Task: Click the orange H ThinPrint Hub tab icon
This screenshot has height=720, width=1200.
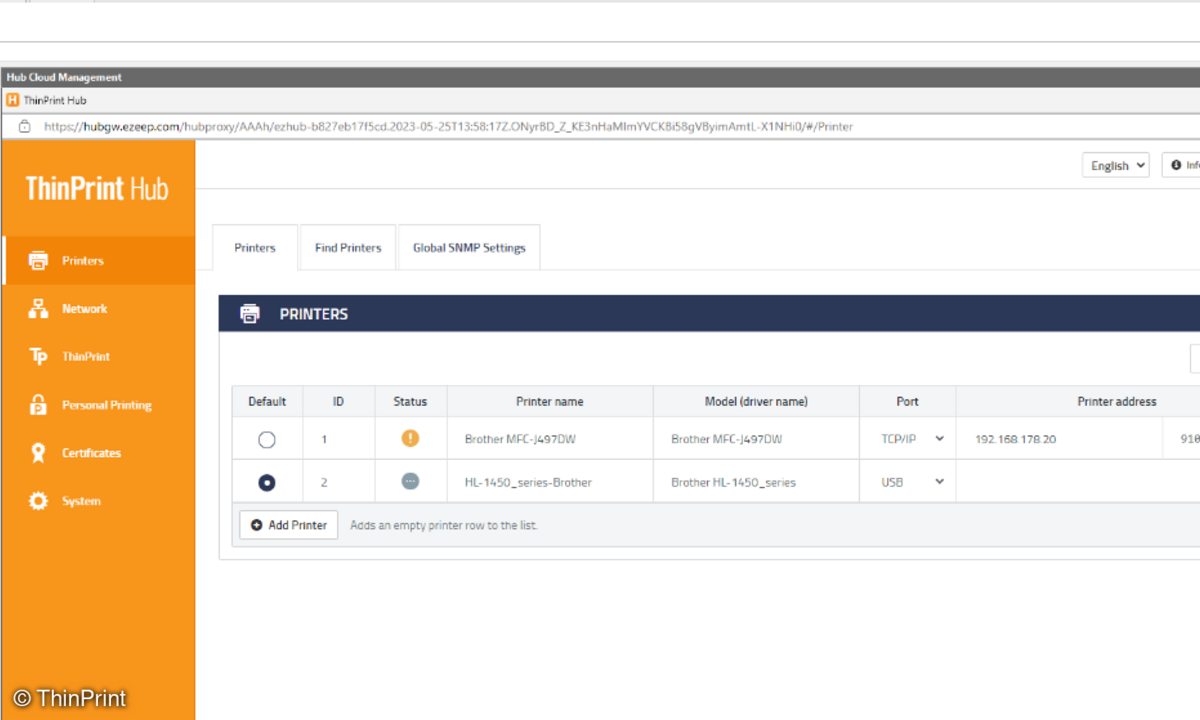Action: point(12,100)
